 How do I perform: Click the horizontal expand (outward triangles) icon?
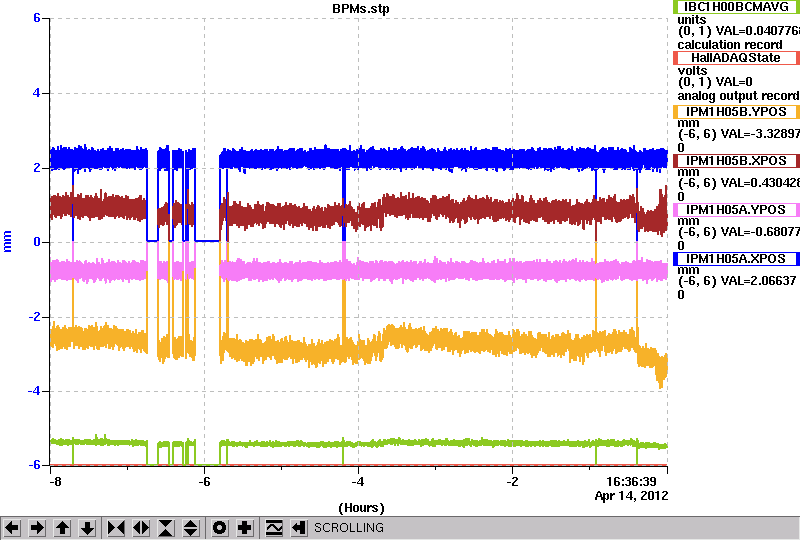[x=141, y=528]
